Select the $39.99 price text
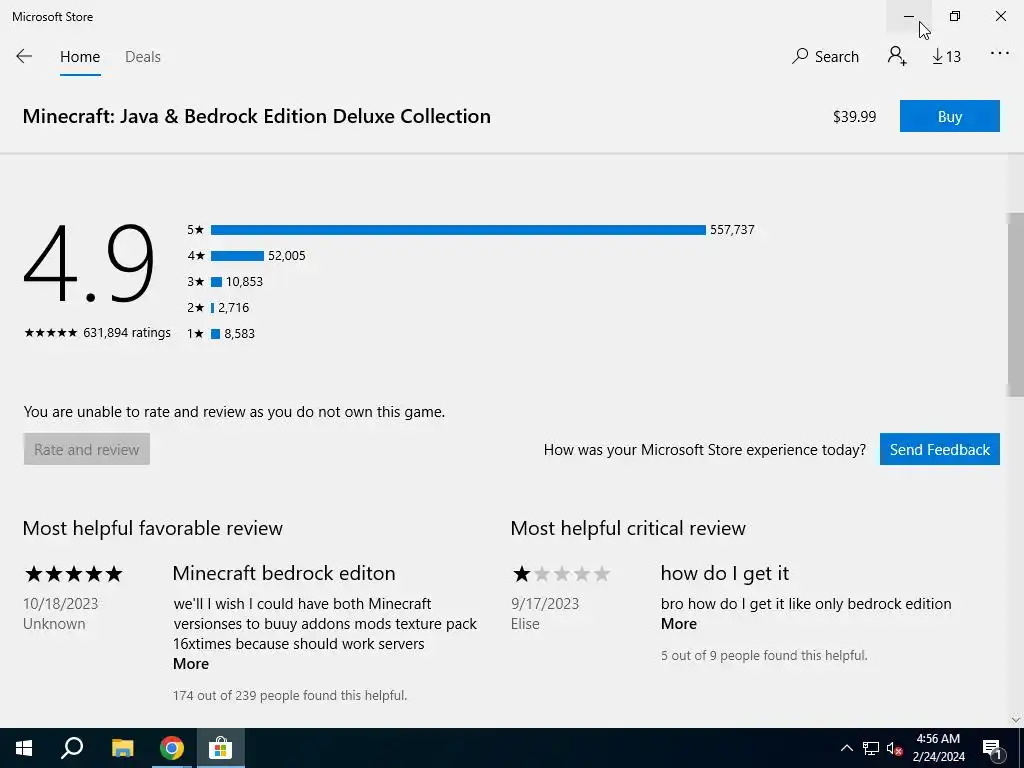 click(854, 116)
